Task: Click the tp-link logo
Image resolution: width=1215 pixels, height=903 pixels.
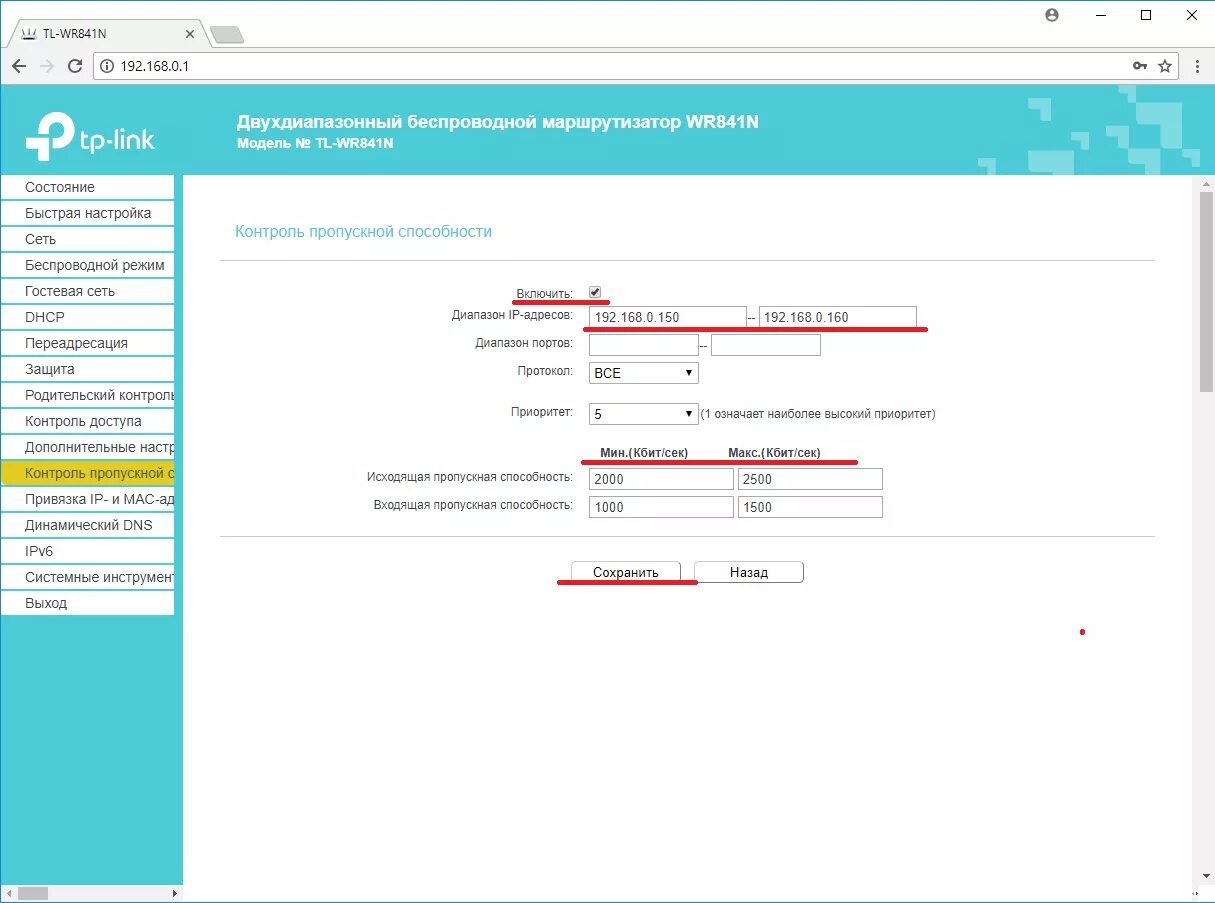Action: [90, 137]
